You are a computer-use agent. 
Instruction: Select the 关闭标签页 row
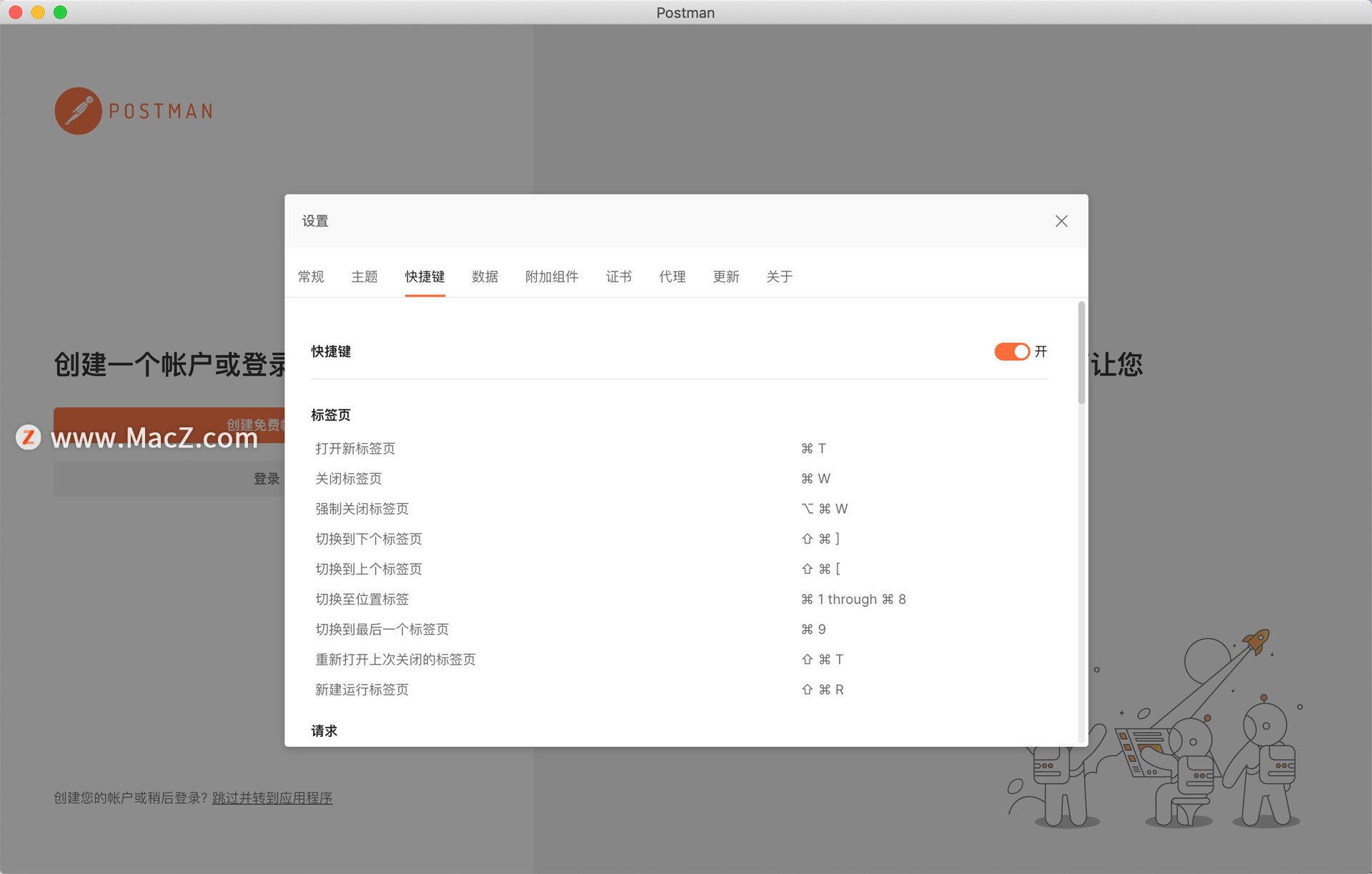(680, 479)
